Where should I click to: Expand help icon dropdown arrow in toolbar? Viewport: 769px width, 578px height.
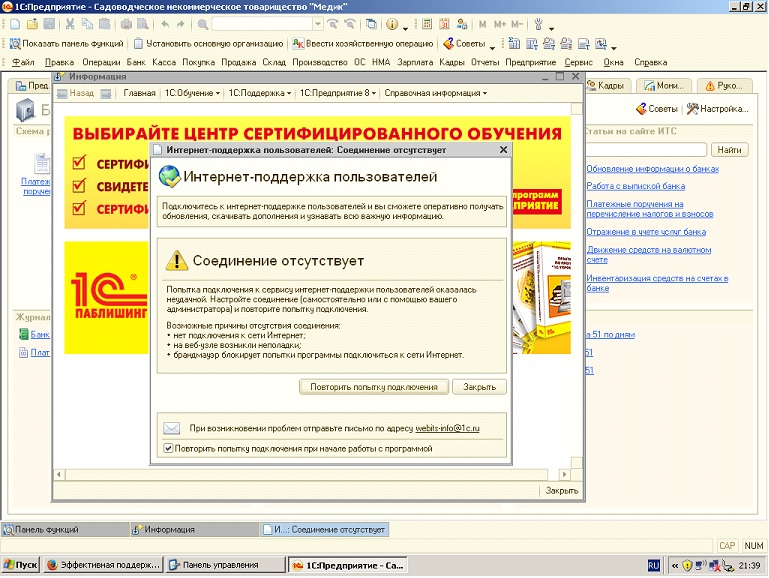pyautogui.click(x=405, y=27)
